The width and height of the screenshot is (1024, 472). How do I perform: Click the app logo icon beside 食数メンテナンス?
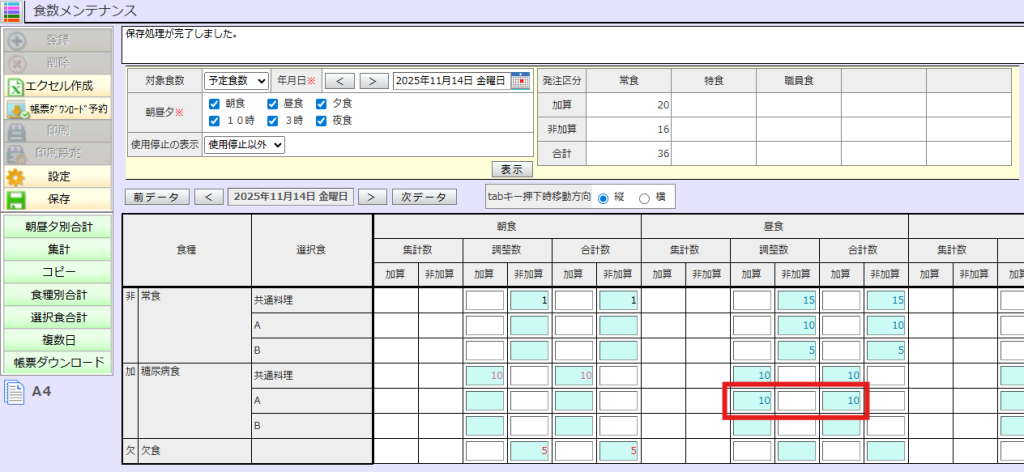pos(13,11)
